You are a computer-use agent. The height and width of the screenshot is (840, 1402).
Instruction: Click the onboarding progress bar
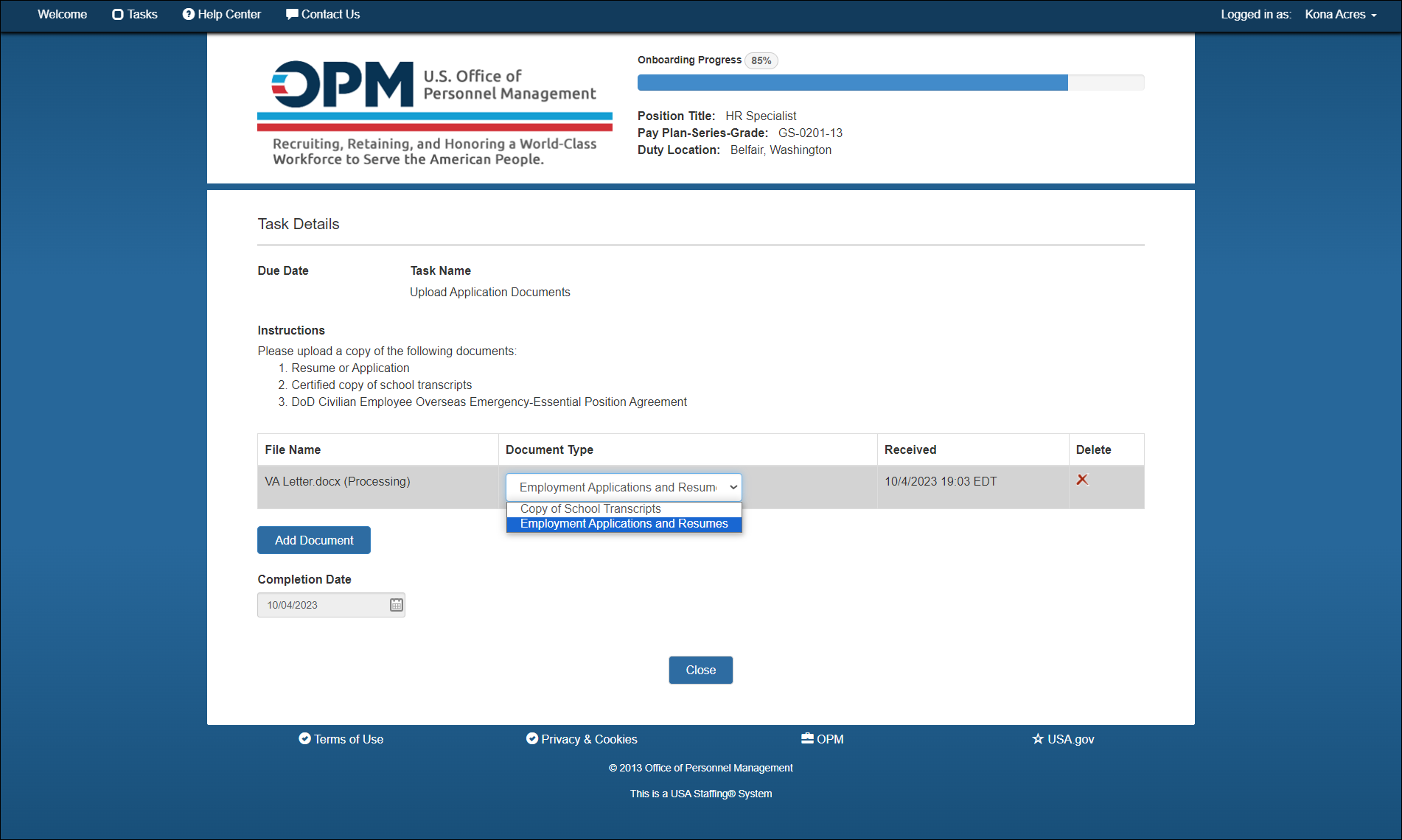coord(890,83)
